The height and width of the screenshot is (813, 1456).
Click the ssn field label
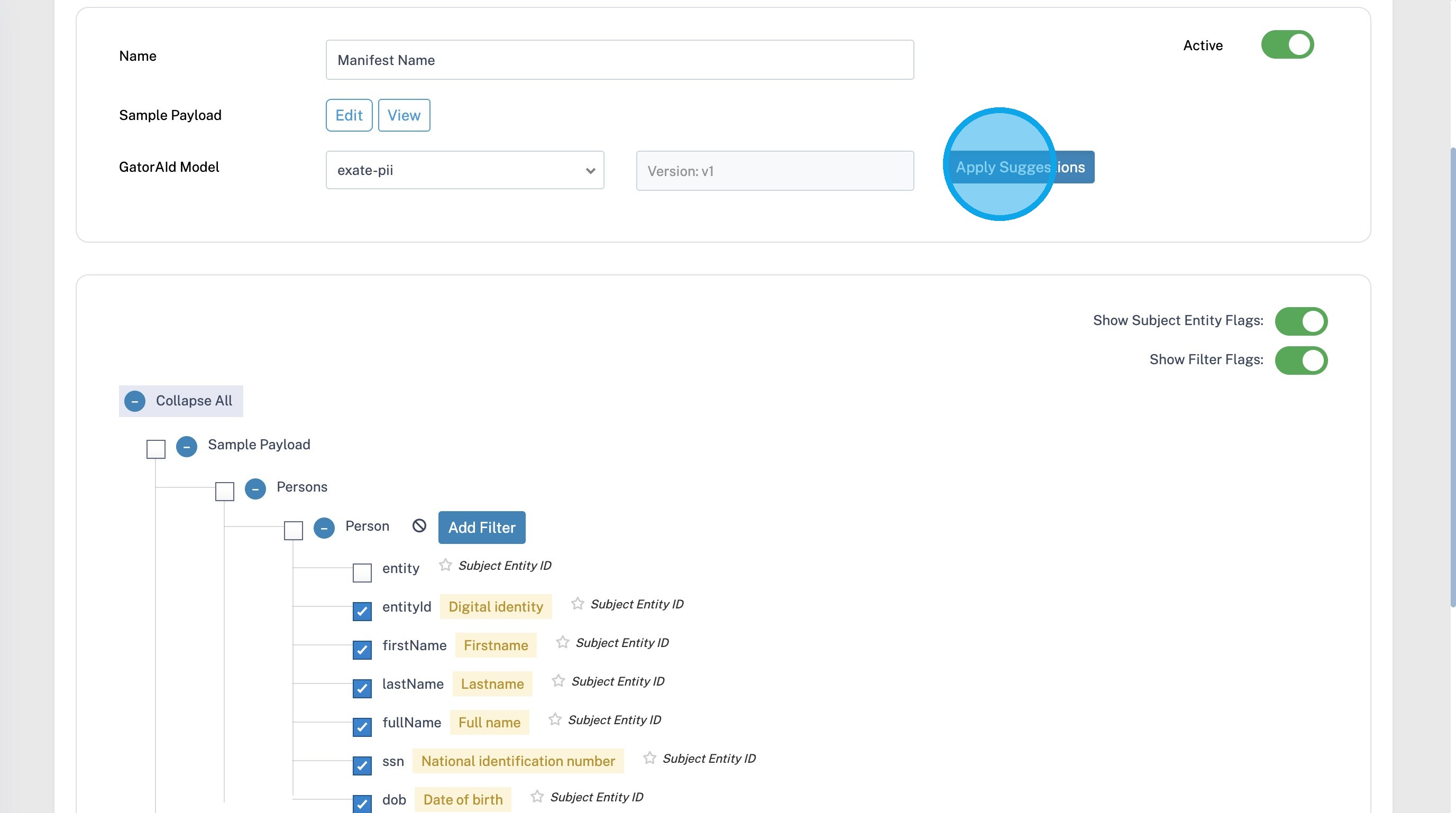pos(393,761)
